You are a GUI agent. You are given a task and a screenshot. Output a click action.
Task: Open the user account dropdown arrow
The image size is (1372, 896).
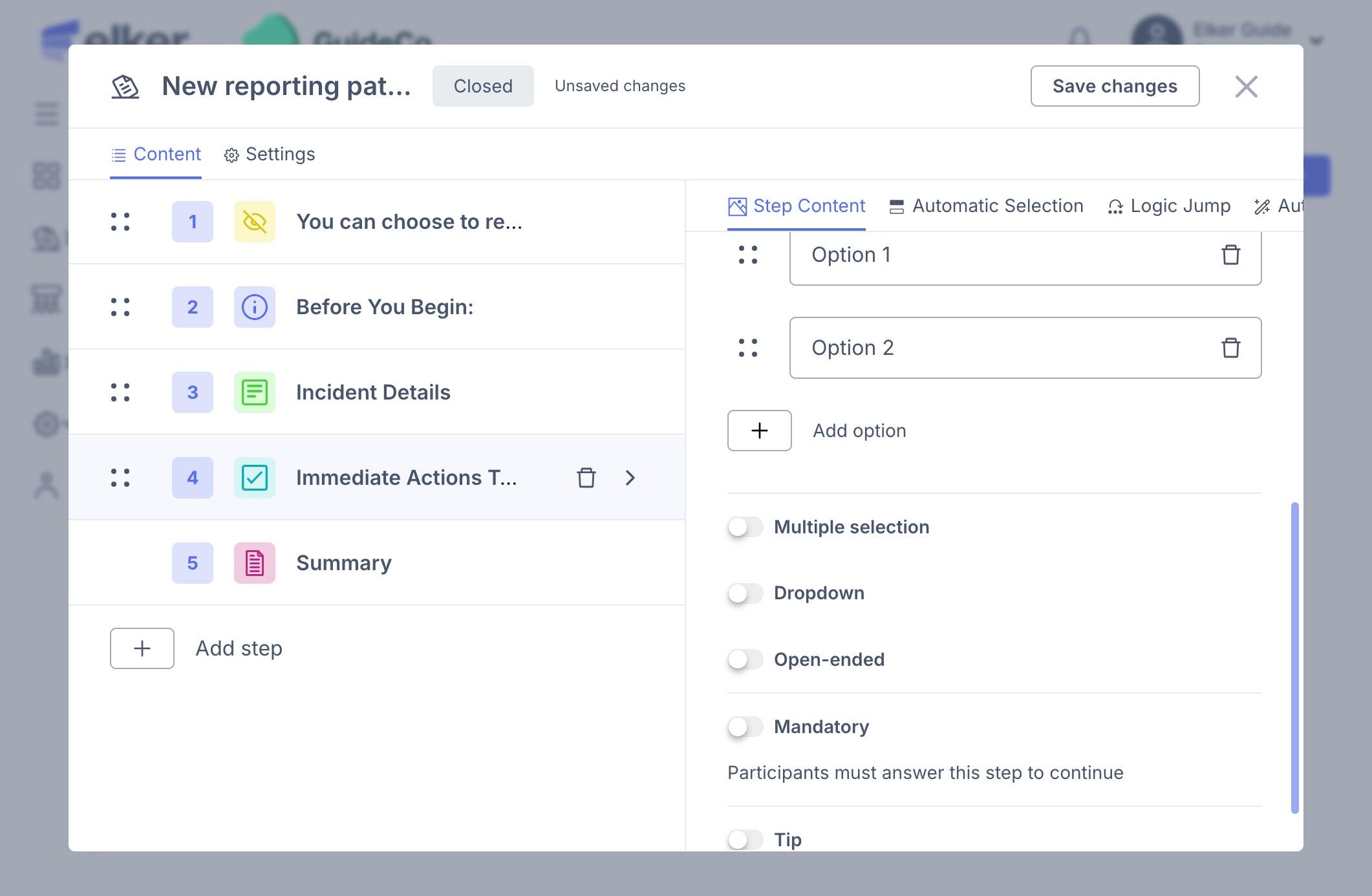pyautogui.click(x=1316, y=41)
